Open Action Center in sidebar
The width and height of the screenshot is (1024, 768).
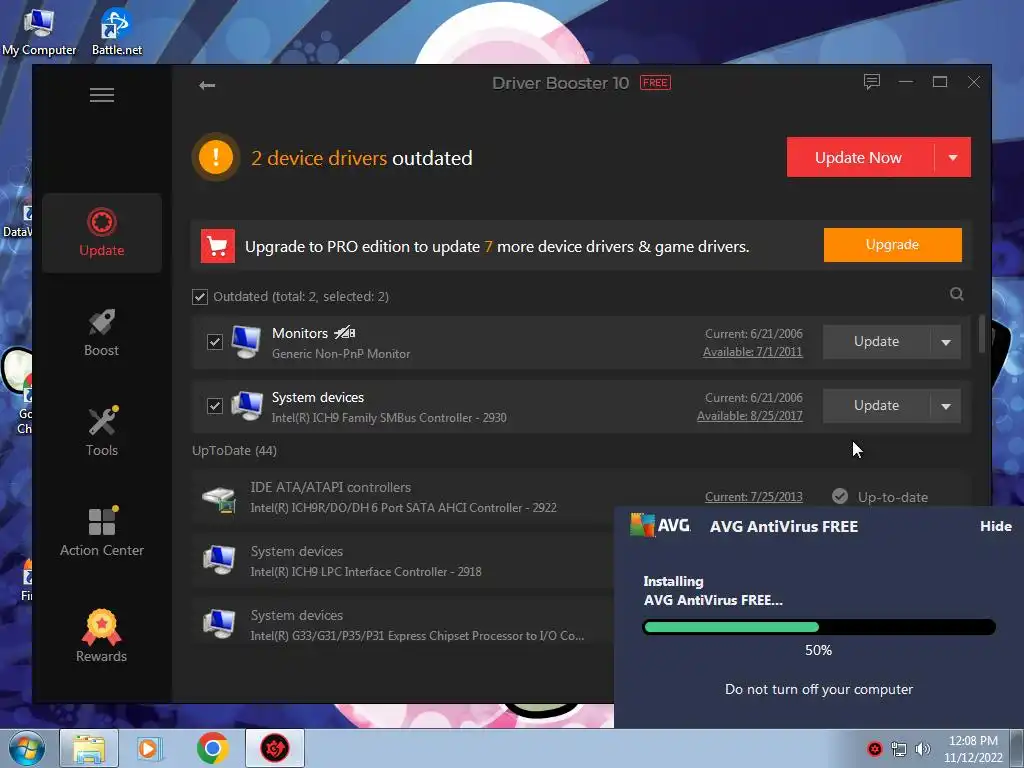pos(102,532)
